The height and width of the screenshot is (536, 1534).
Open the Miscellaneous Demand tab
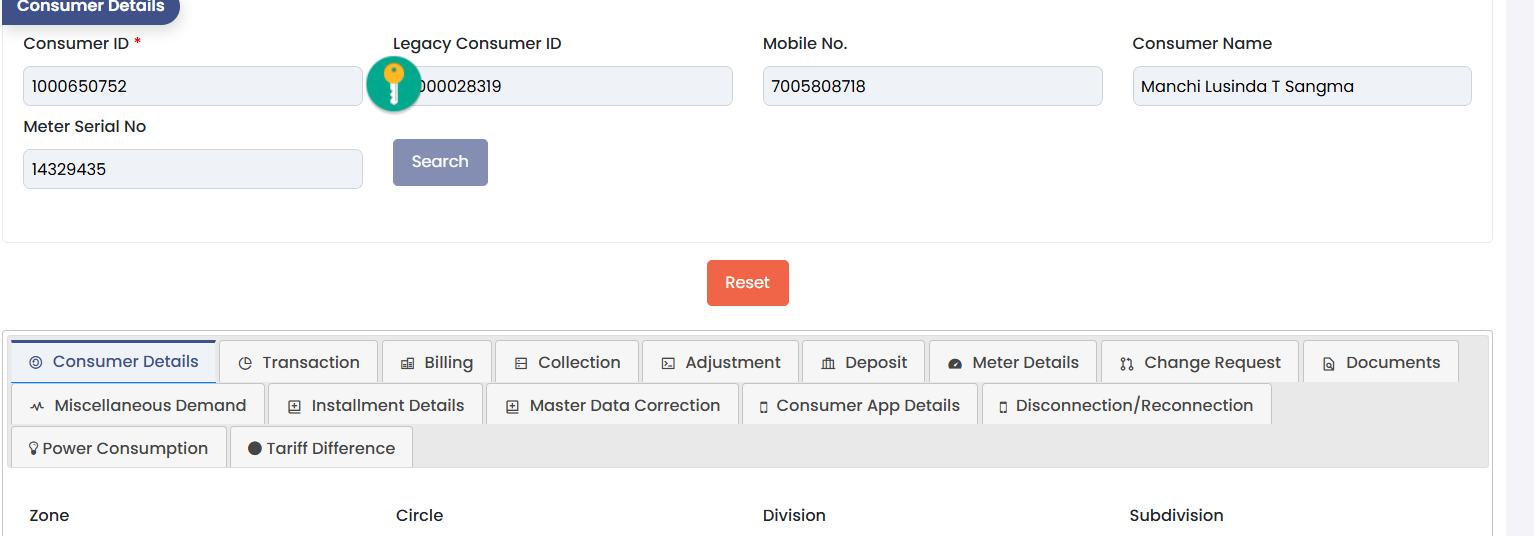pos(138,405)
